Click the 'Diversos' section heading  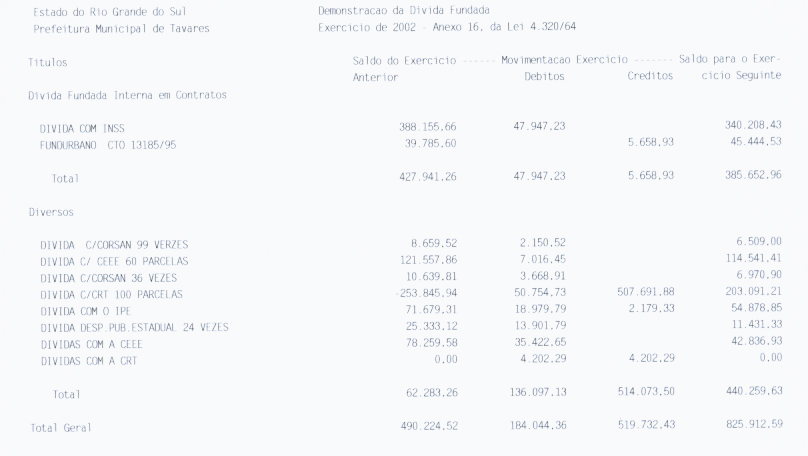tap(51, 212)
